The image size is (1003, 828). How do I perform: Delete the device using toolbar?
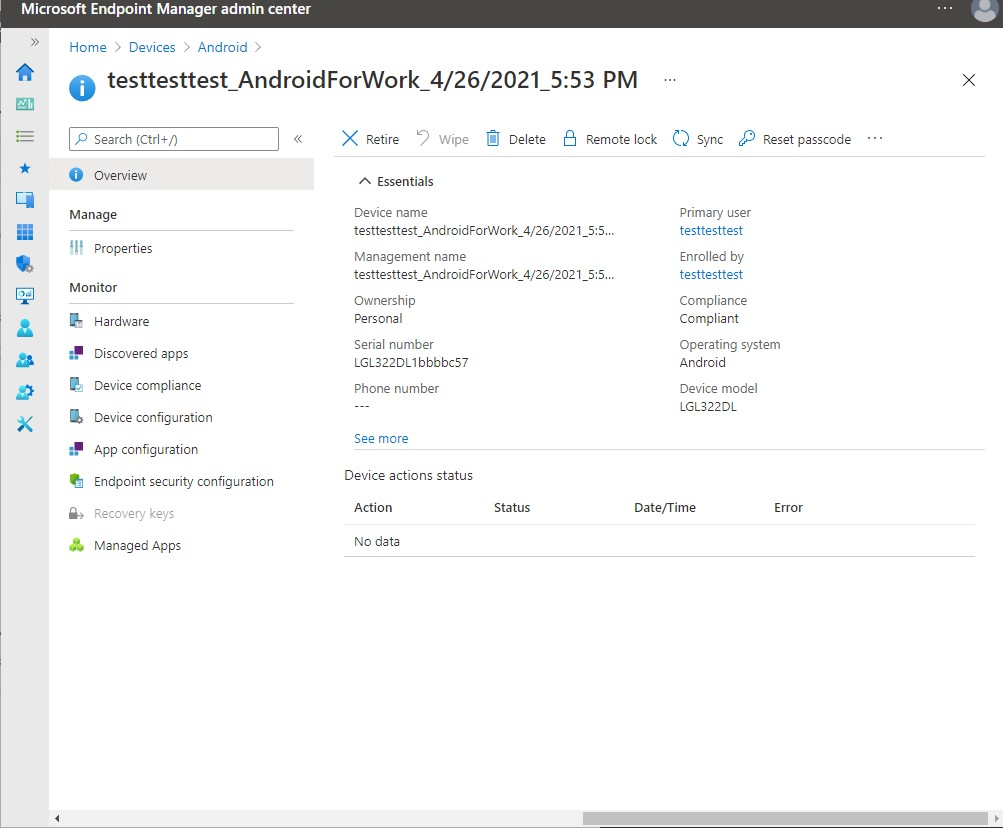click(516, 139)
